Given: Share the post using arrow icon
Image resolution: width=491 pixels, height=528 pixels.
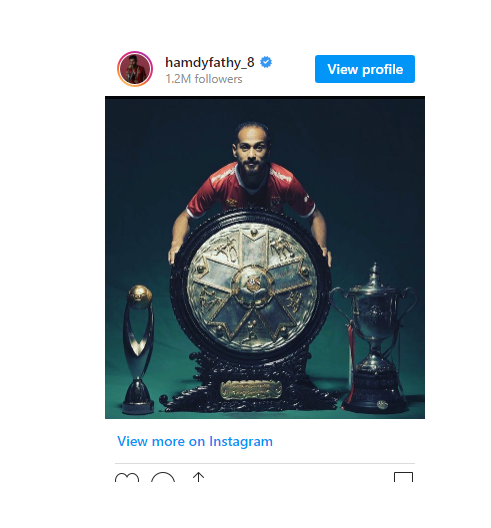Looking at the screenshot, I should tap(199, 477).
